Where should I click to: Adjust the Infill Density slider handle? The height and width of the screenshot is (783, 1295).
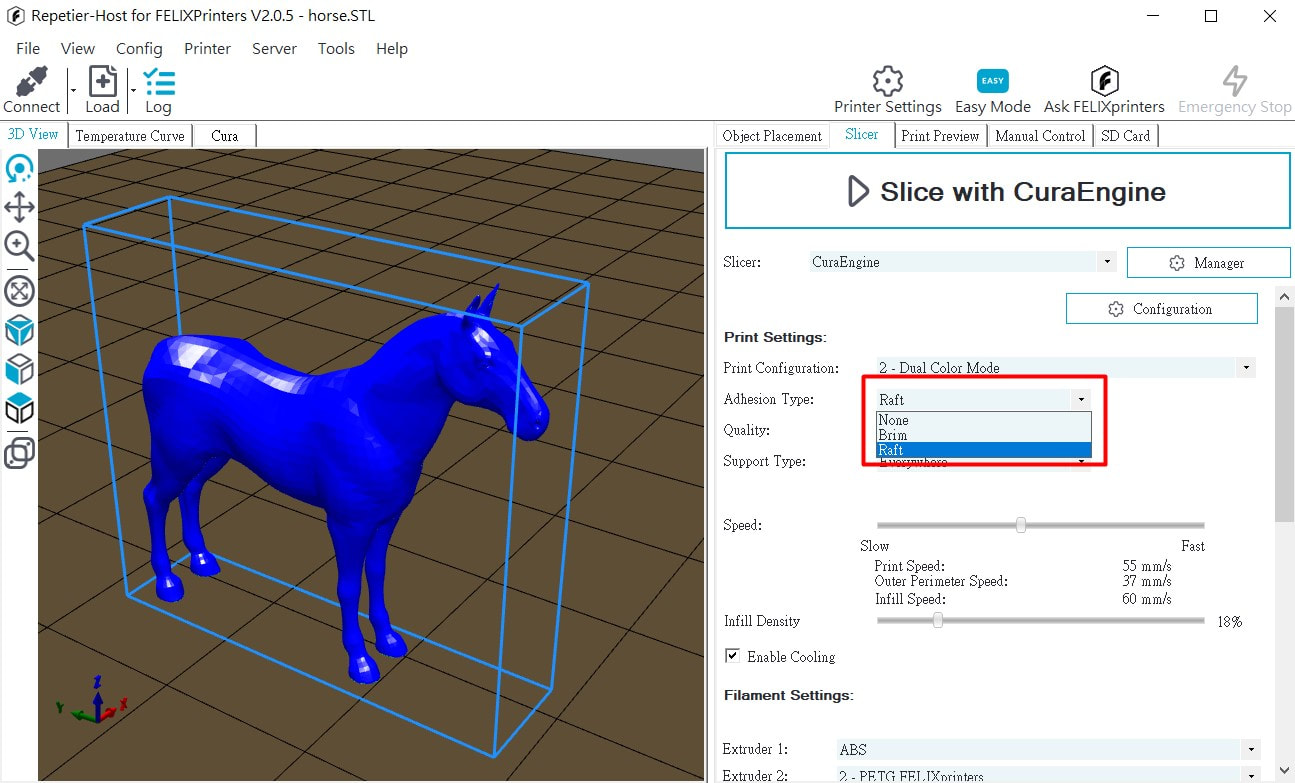pyautogui.click(x=938, y=621)
